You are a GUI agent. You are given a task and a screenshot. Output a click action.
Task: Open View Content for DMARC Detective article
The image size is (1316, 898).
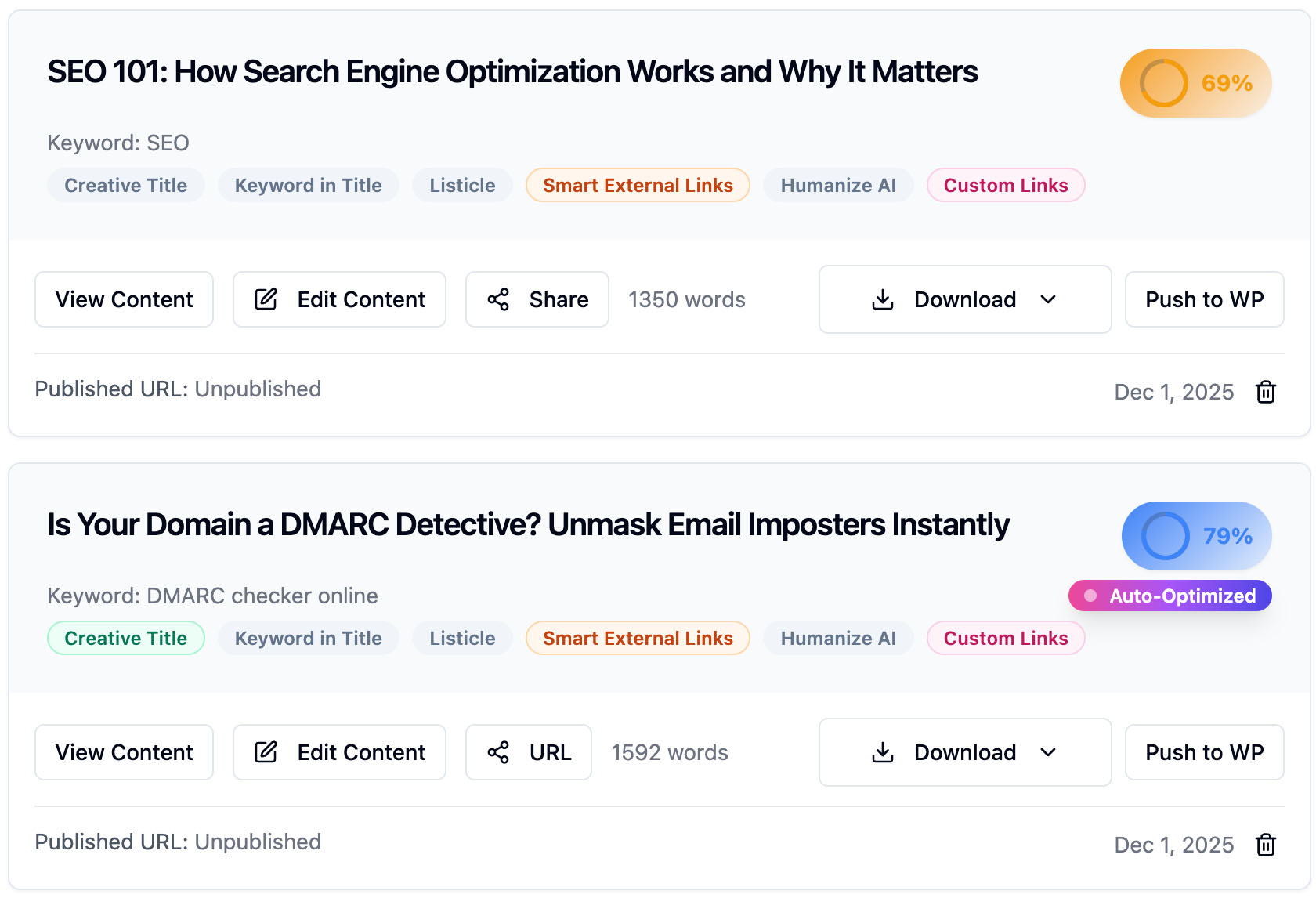124,752
